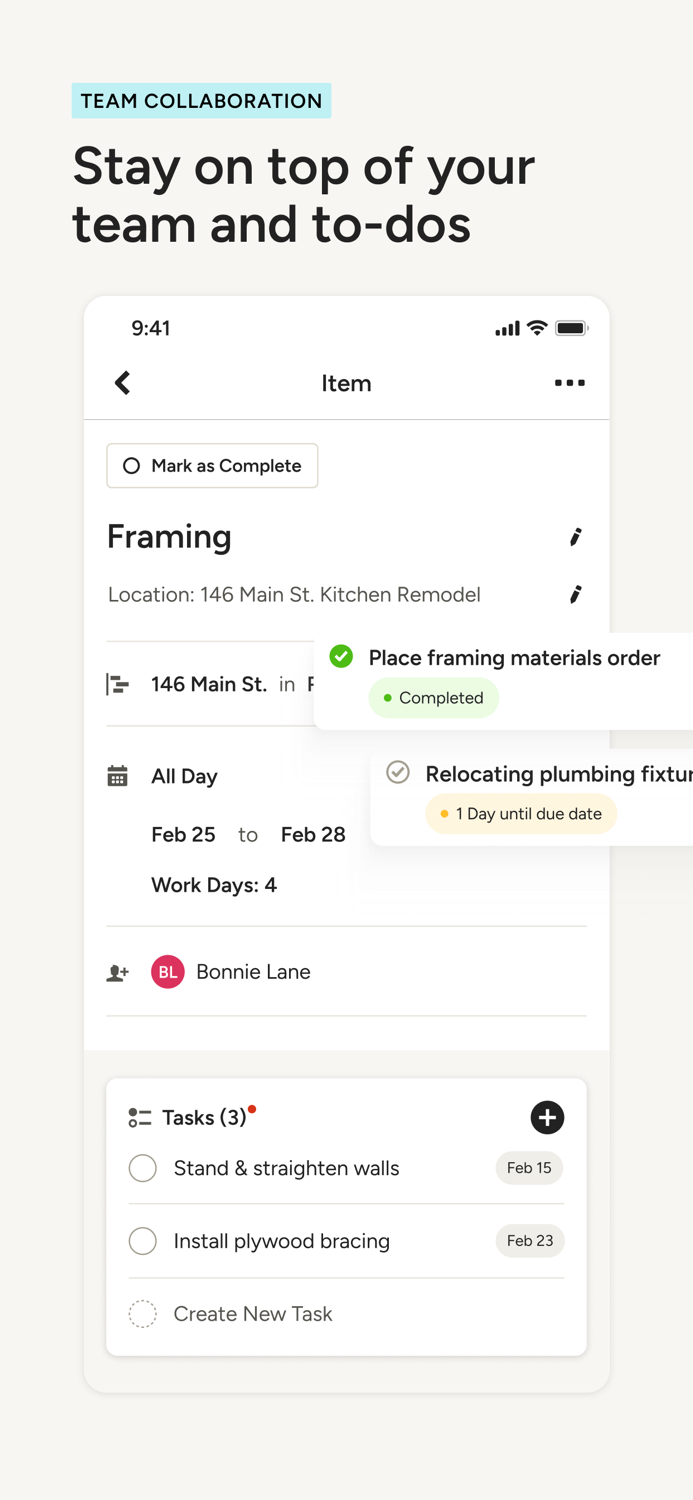Click the Mark as Complete button
The width and height of the screenshot is (693, 1500).
pyautogui.click(x=212, y=465)
